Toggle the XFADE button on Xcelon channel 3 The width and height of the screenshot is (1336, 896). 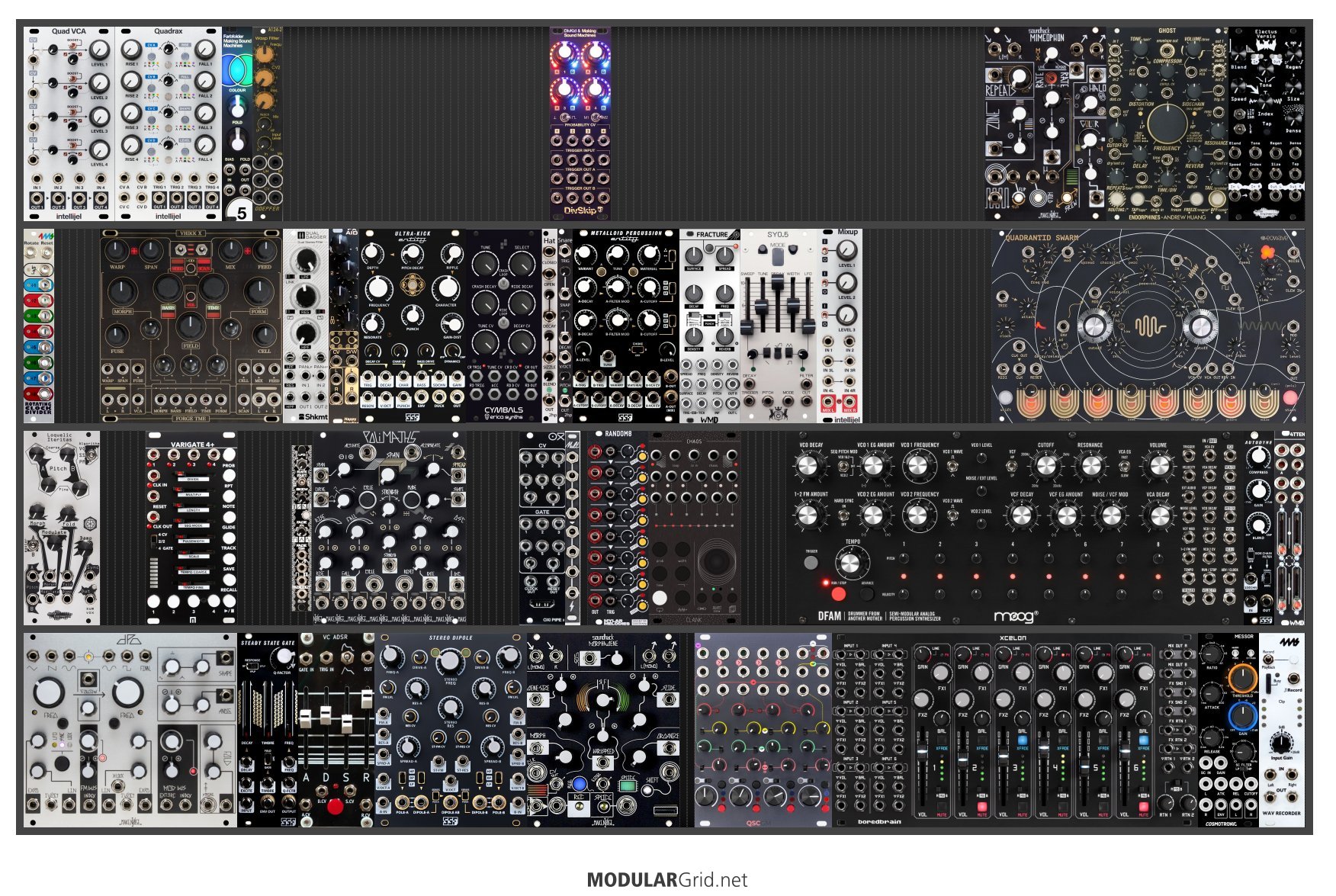point(1023,740)
